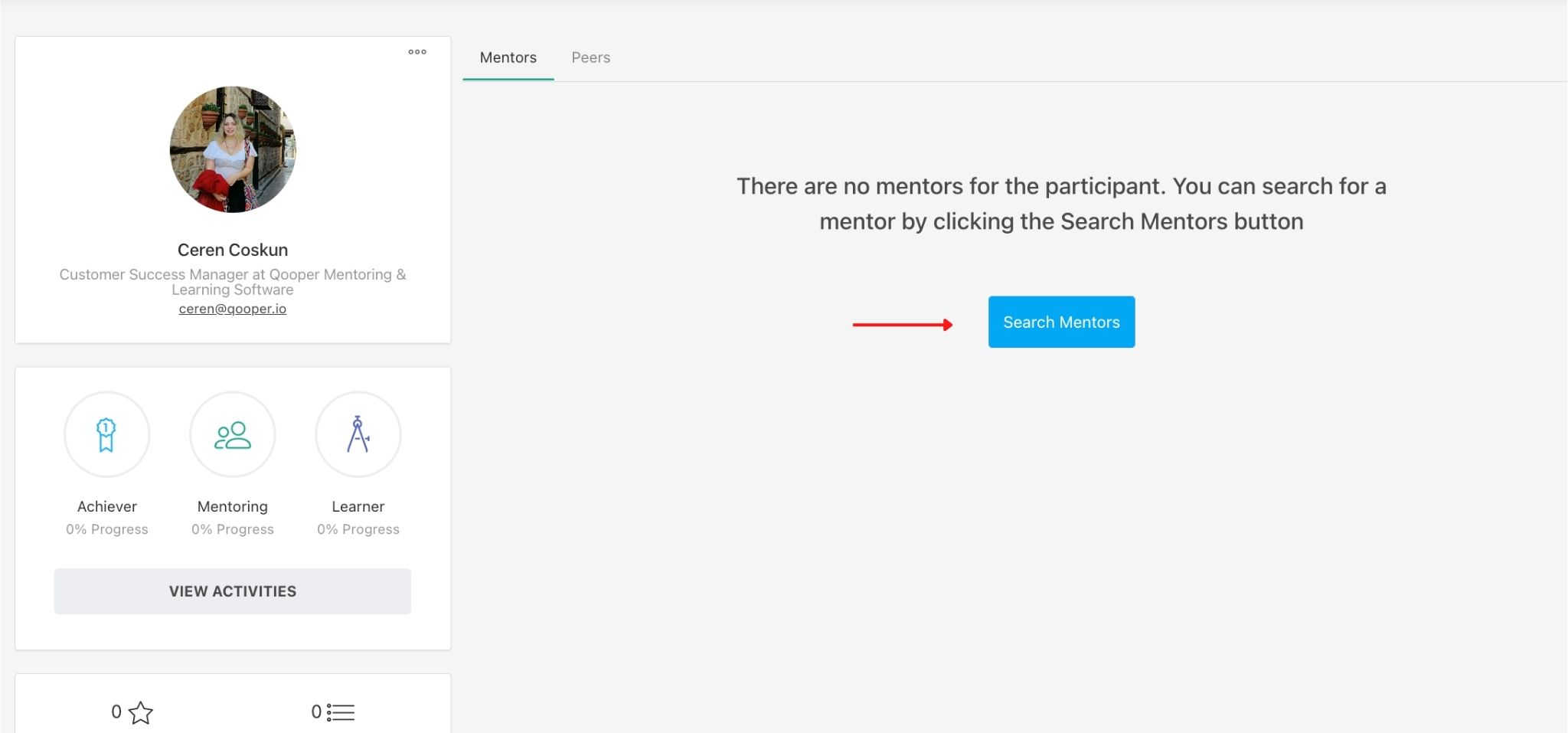This screenshot has height=733, width=1568.
Task: Click the Learner 0% Progress text
Action: coord(358,528)
